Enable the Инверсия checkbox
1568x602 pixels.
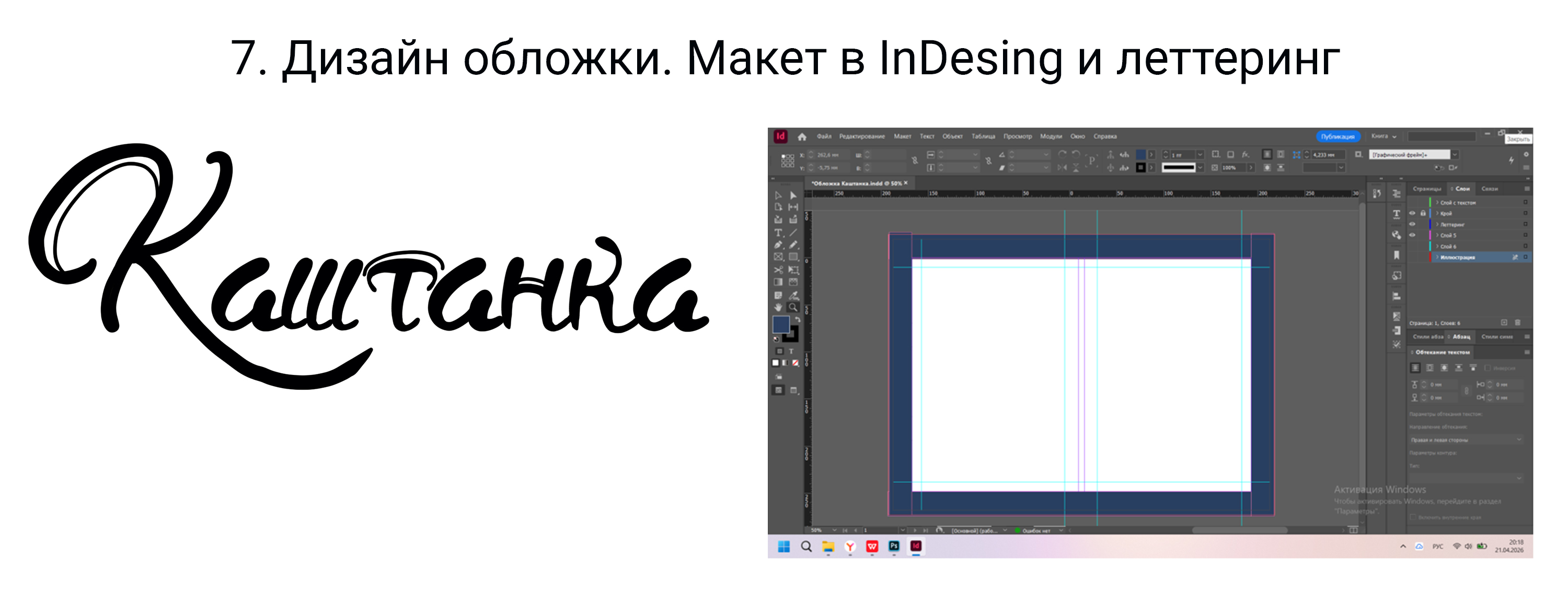[1488, 367]
